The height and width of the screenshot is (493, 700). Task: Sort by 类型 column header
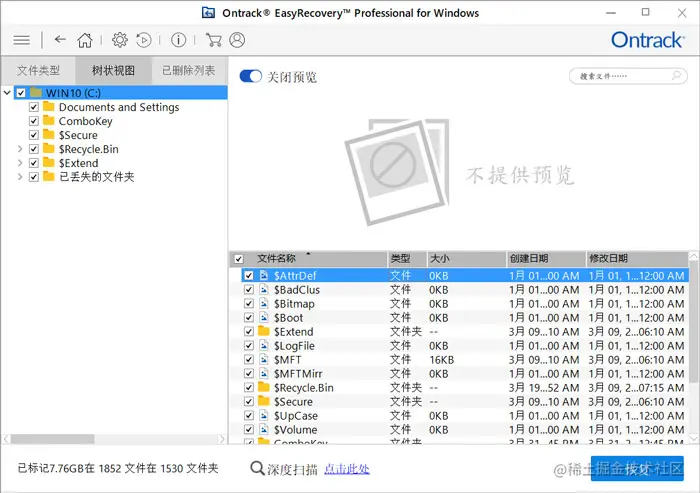pos(400,258)
